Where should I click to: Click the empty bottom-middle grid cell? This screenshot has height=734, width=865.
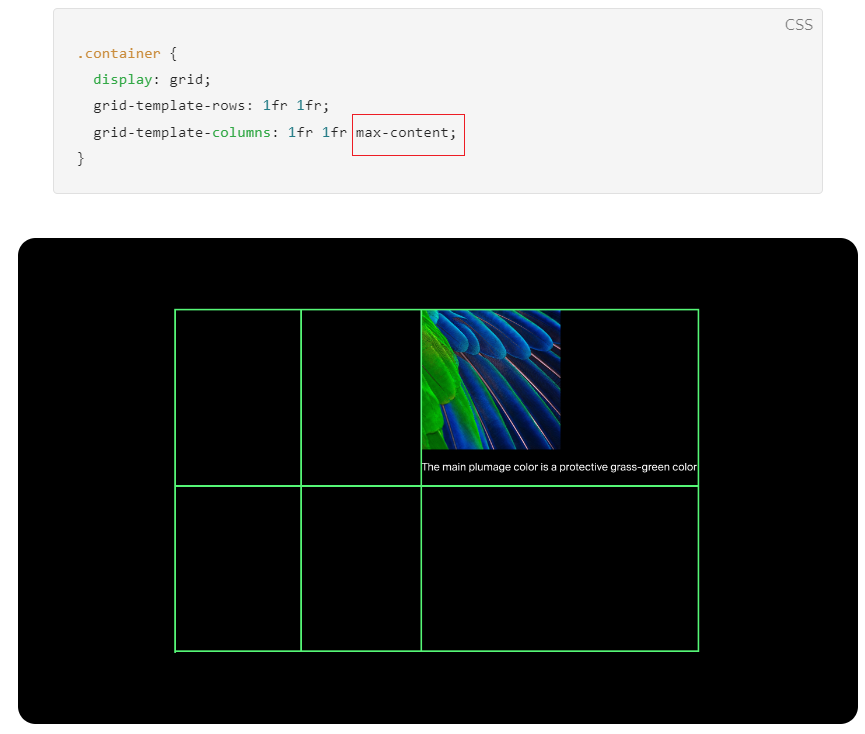[361, 568]
